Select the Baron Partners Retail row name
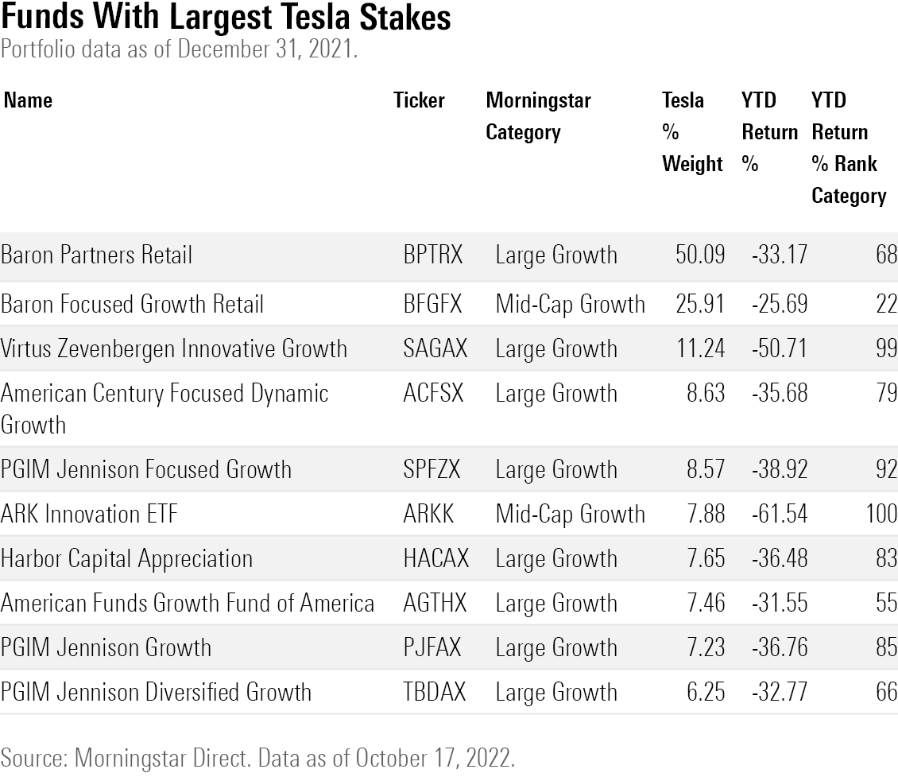 [96, 254]
